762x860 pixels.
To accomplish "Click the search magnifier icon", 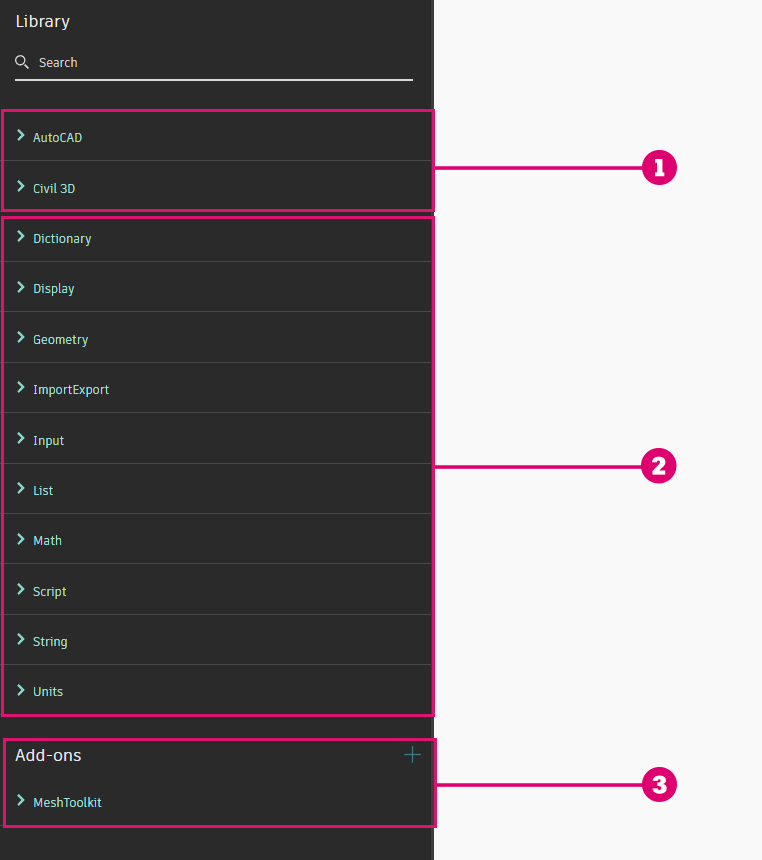I will [22, 62].
